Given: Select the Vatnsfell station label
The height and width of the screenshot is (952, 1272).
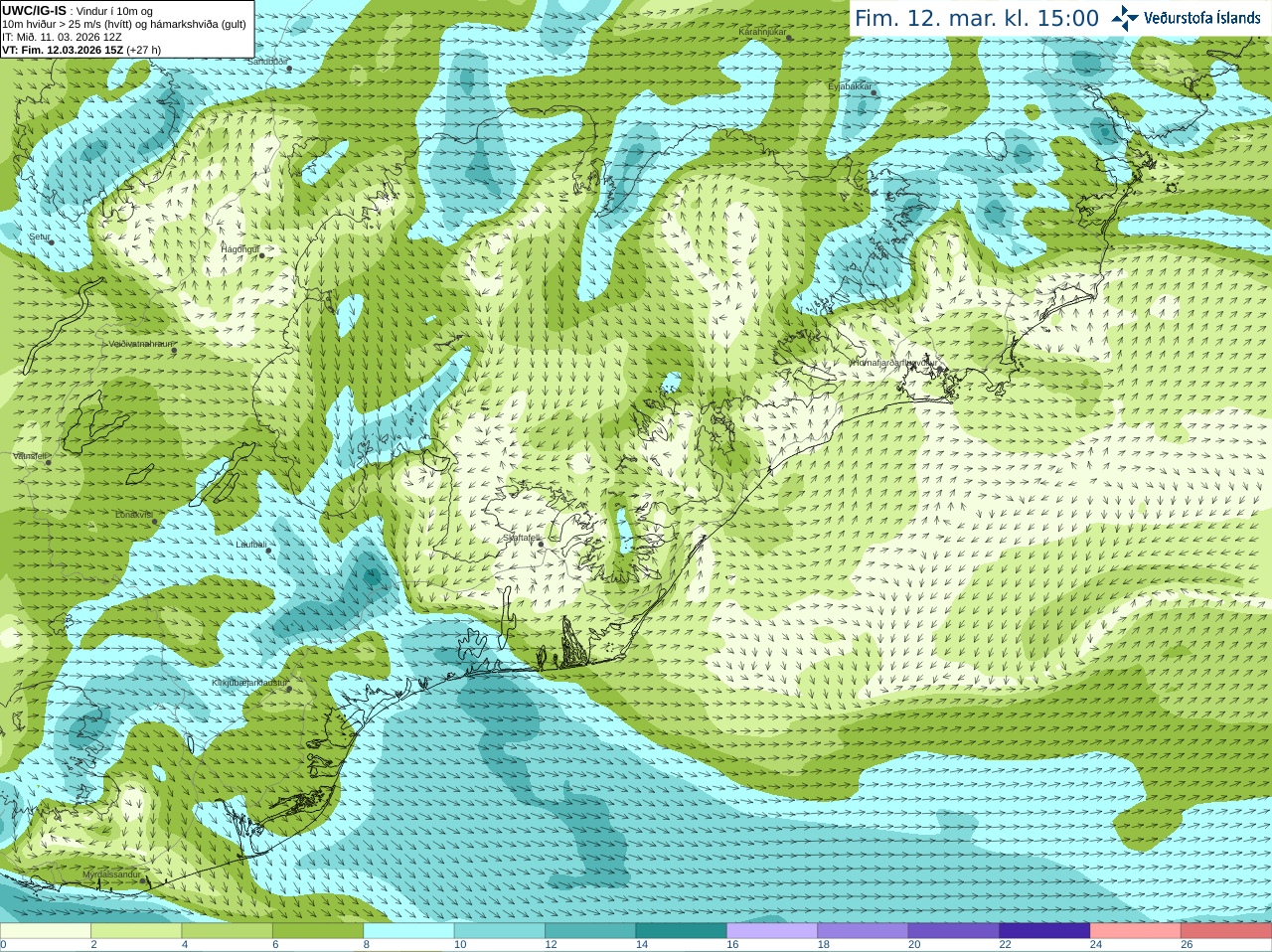Looking at the screenshot, I should (30, 456).
